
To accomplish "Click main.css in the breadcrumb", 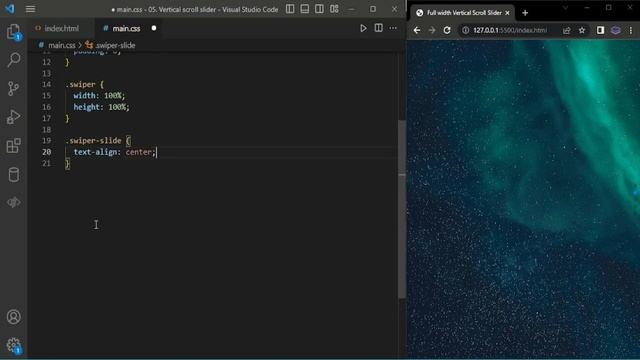I will (x=62, y=45).
